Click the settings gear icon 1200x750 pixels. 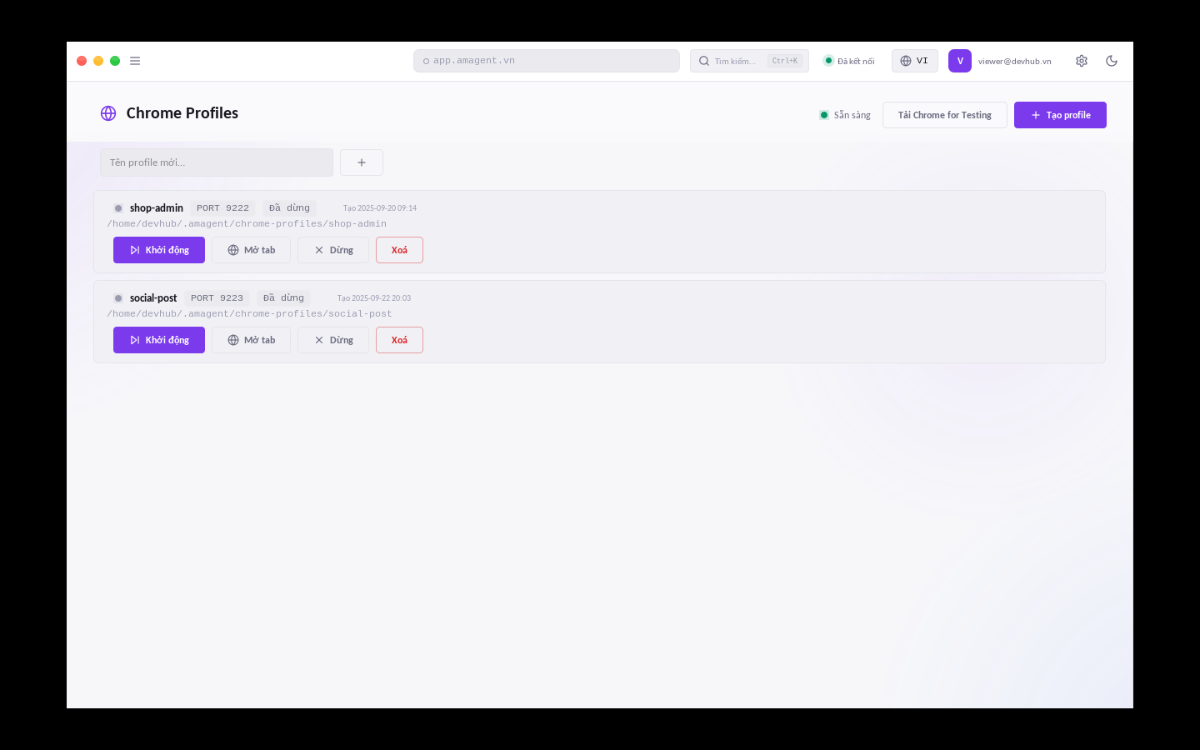pyautogui.click(x=1081, y=61)
